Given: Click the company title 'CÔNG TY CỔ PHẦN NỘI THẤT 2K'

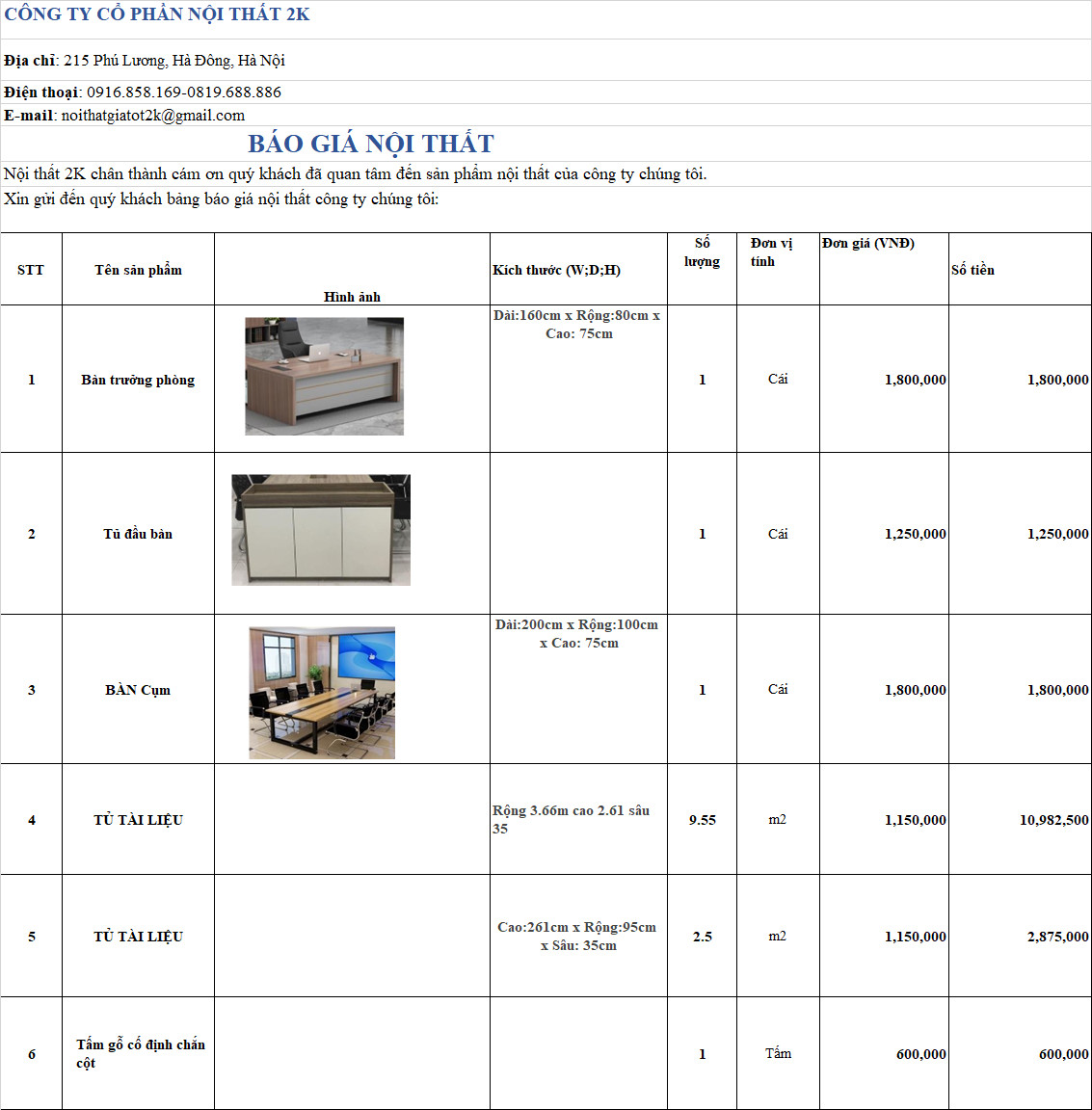Looking at the screenshot, I should tap(156, 14).
